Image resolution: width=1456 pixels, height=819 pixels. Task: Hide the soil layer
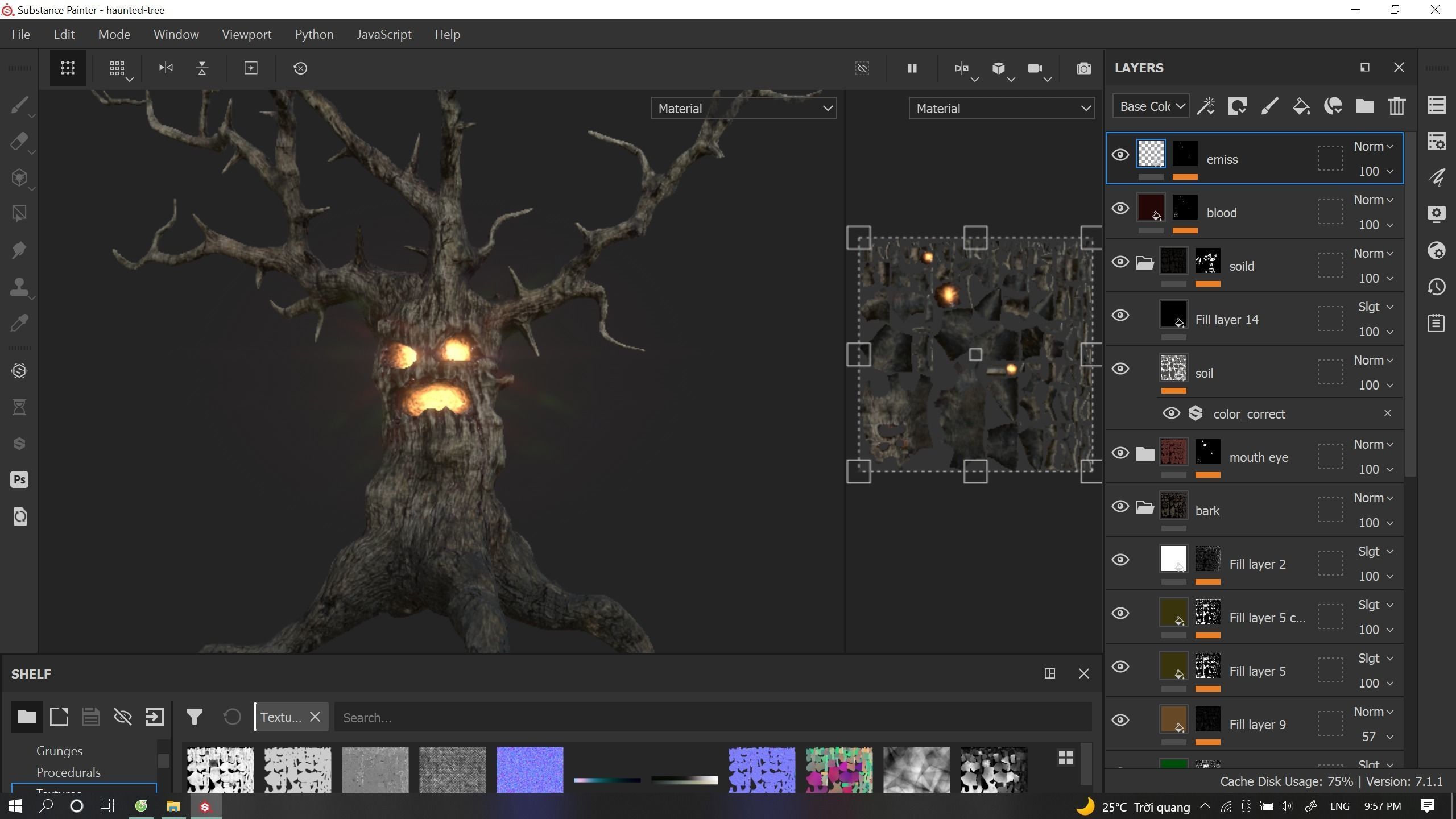click(x=1120, y=369)
